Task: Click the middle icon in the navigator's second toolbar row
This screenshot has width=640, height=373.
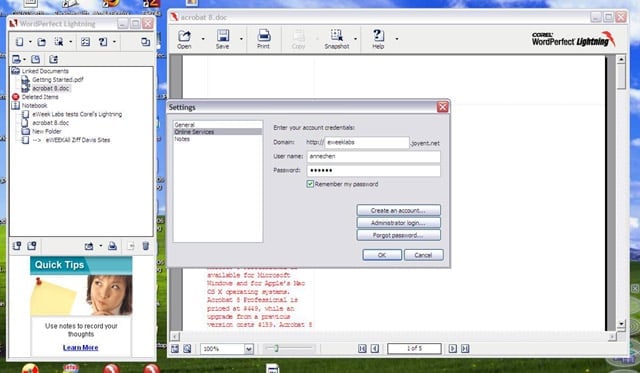Action: tap(36, 60)
